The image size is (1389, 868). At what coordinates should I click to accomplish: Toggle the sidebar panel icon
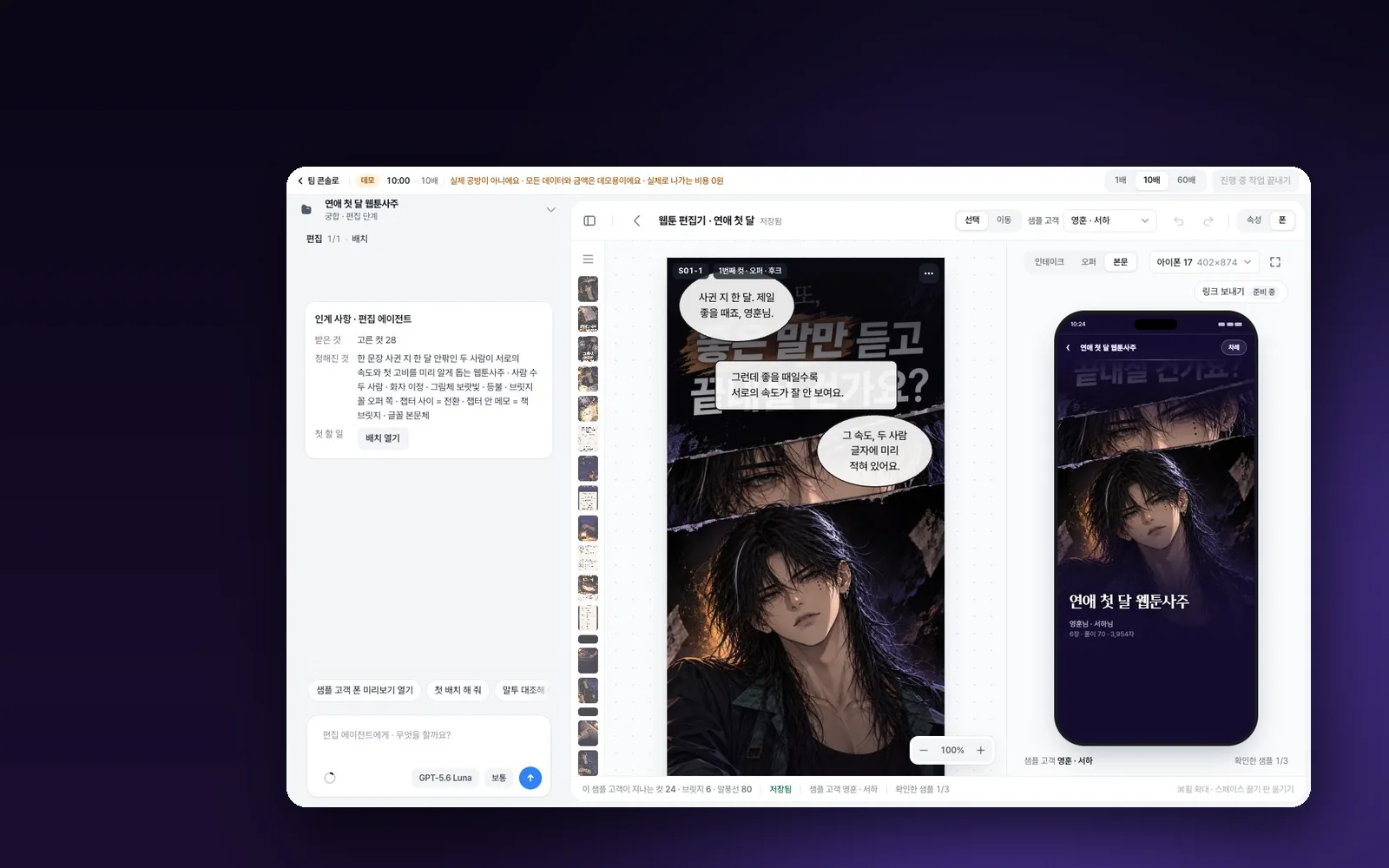coord(589,220)
